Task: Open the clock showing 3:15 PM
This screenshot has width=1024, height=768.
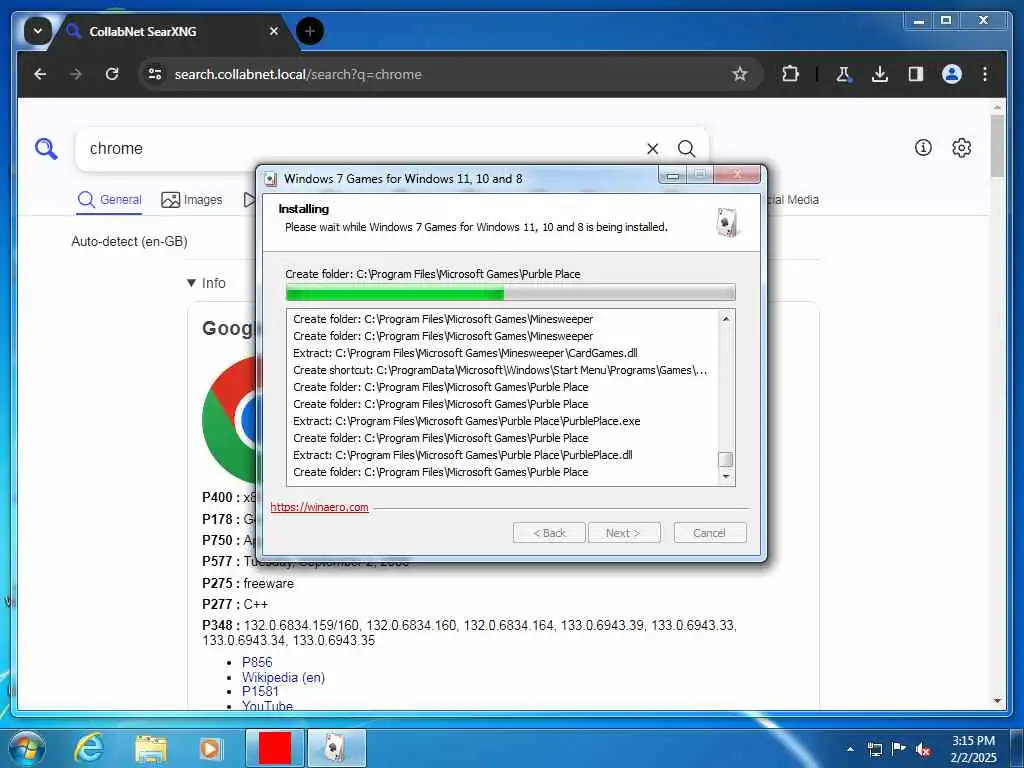Action: click(x=973, y=748)
